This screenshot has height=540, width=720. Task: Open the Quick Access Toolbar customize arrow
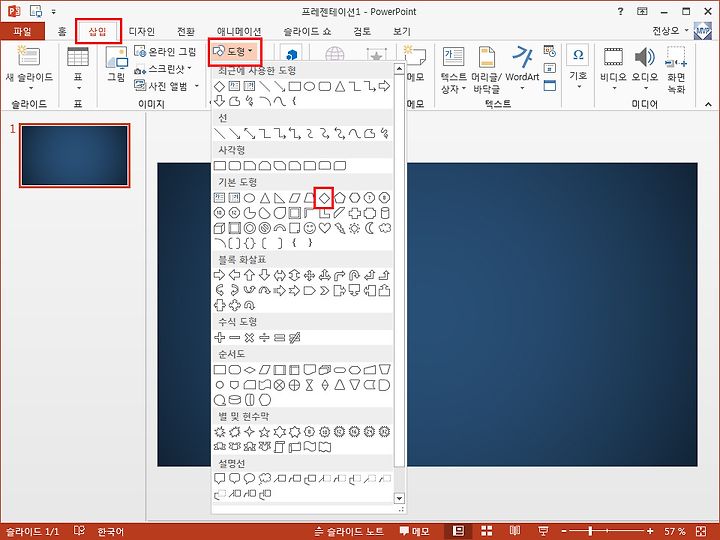tap(54, 11)
